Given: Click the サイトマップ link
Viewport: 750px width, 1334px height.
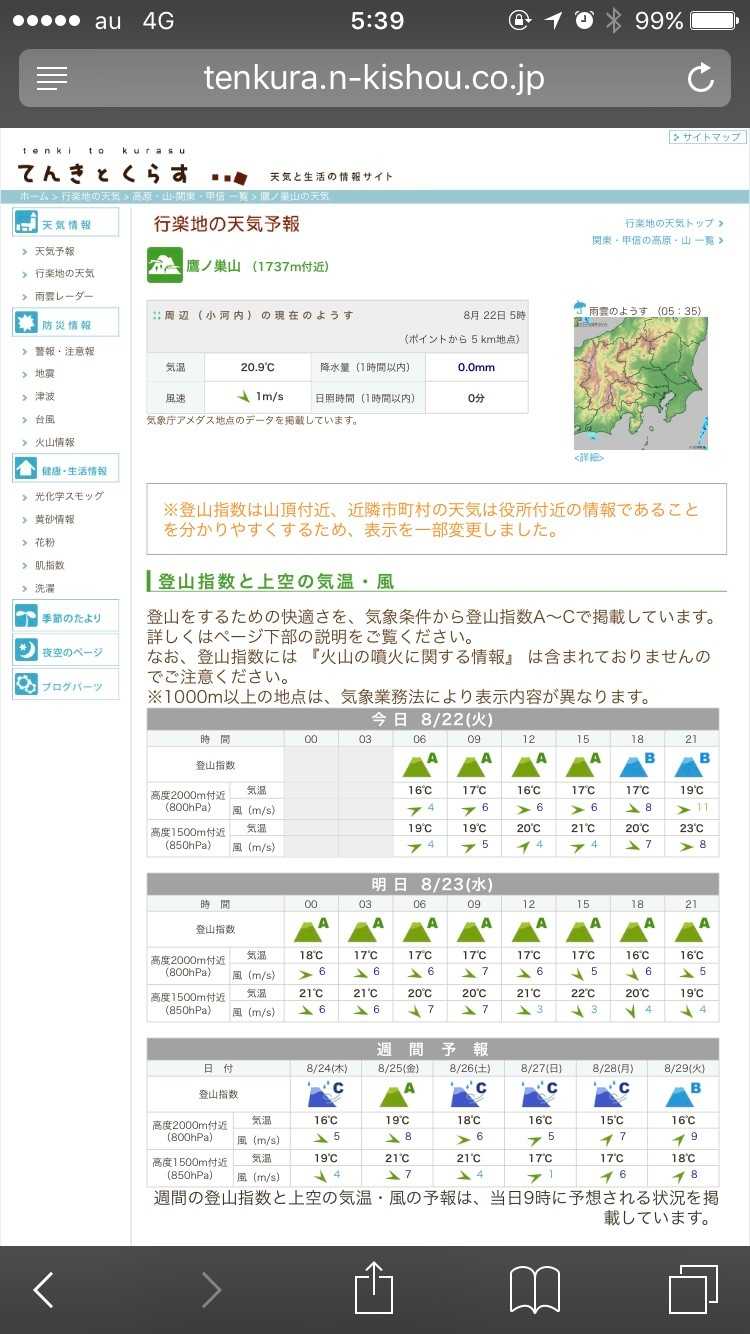Looking at the screenshot, I should click(708, 137).
